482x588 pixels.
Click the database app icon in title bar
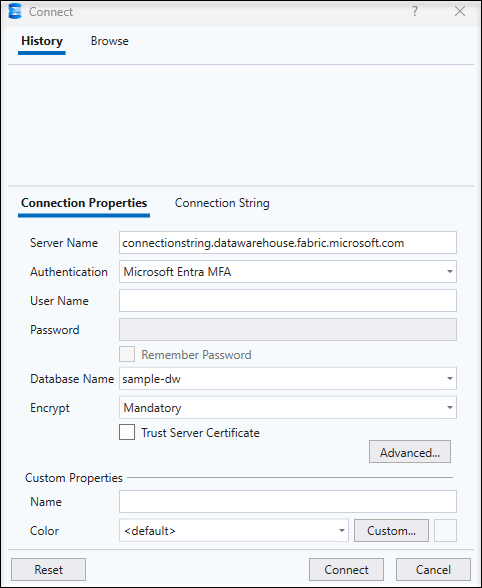(15, 11)
